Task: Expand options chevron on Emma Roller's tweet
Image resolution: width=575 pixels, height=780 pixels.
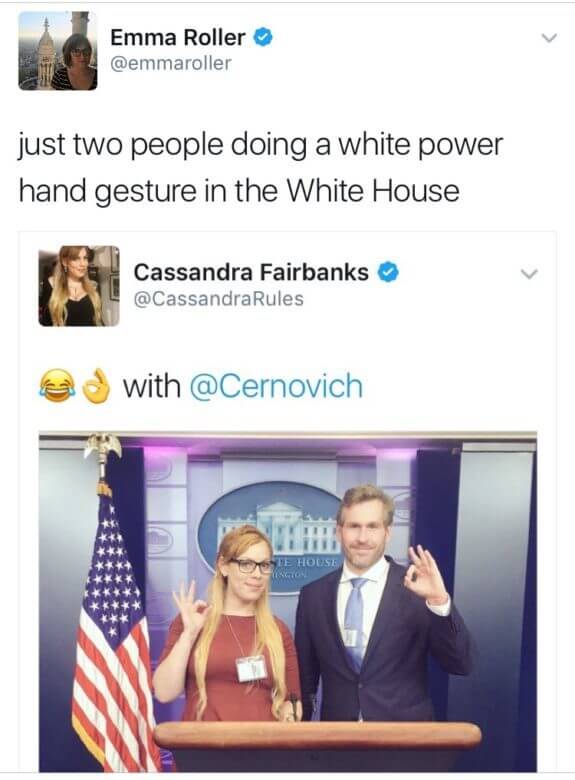Action: [x=549, y=38]
